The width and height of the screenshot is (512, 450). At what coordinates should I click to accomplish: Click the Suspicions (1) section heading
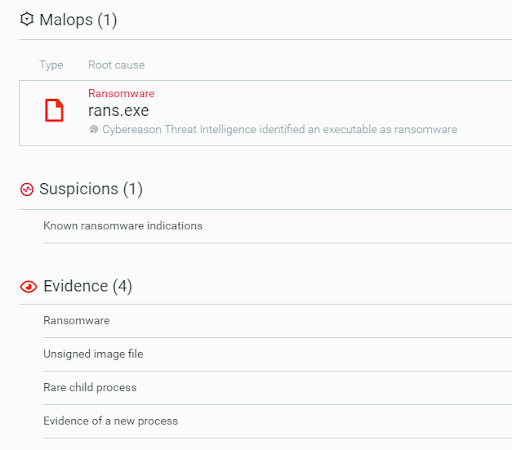coord(91,189)
